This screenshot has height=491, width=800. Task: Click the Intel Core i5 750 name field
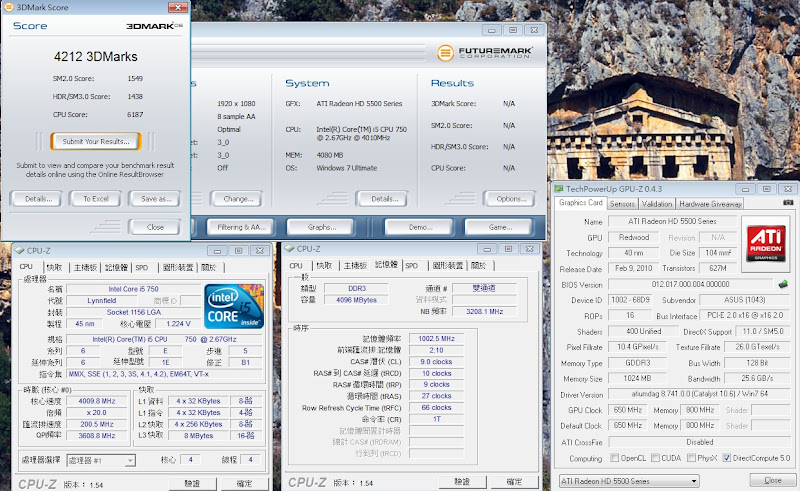coord(133,289)
